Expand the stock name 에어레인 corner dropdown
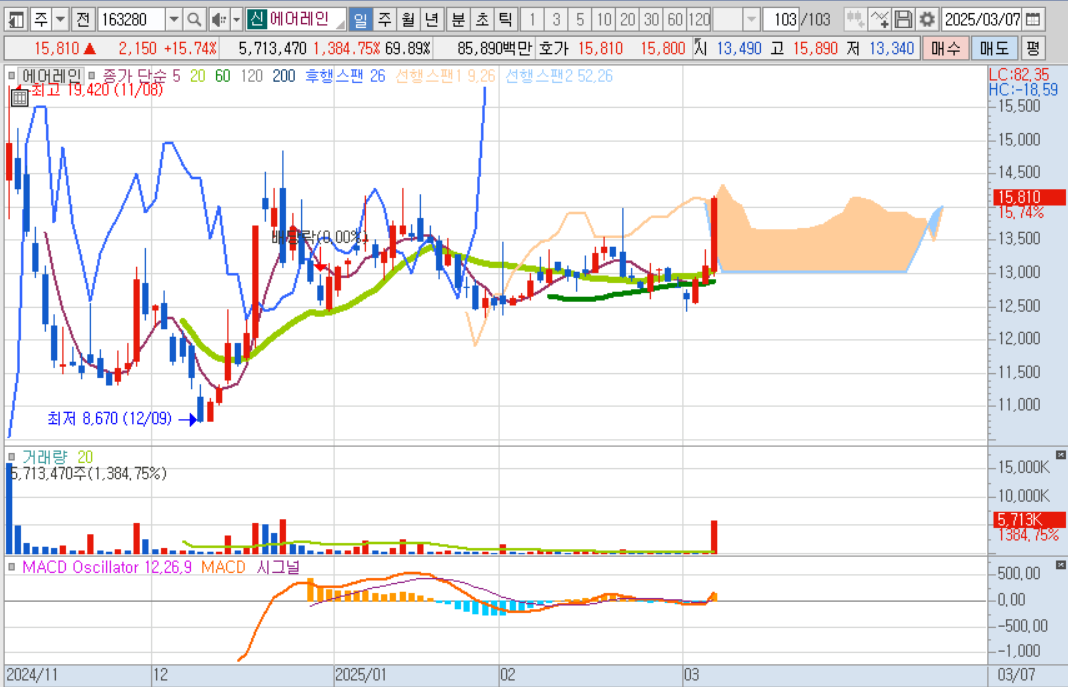Image resolution: width=1068 pixels, height=687 pixels. (x=341, y=24)
